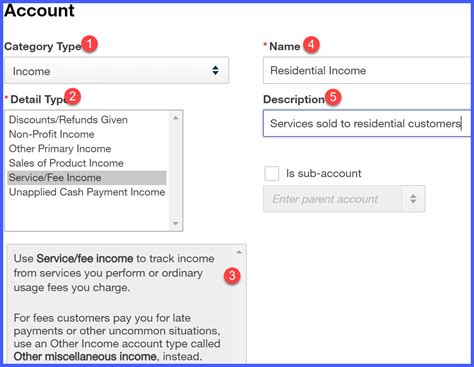
Task: Click the red number 3 callout badge
Action: pos(232,275)
